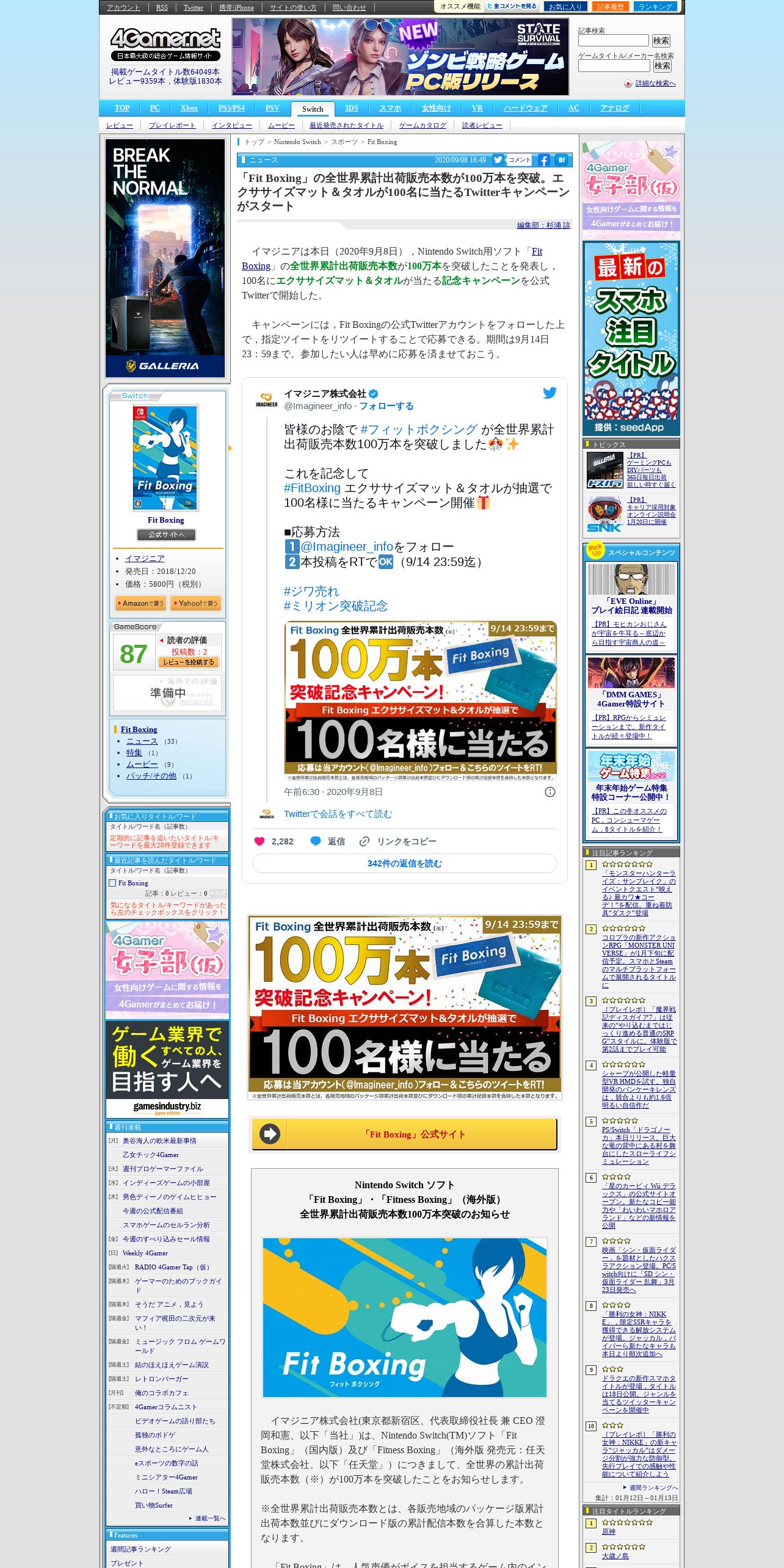Toggle the Fit Boxing checkbox in recent titles
Image resolution: width=784 pixels, height=1568 pixels.
(x=112, y=883)
